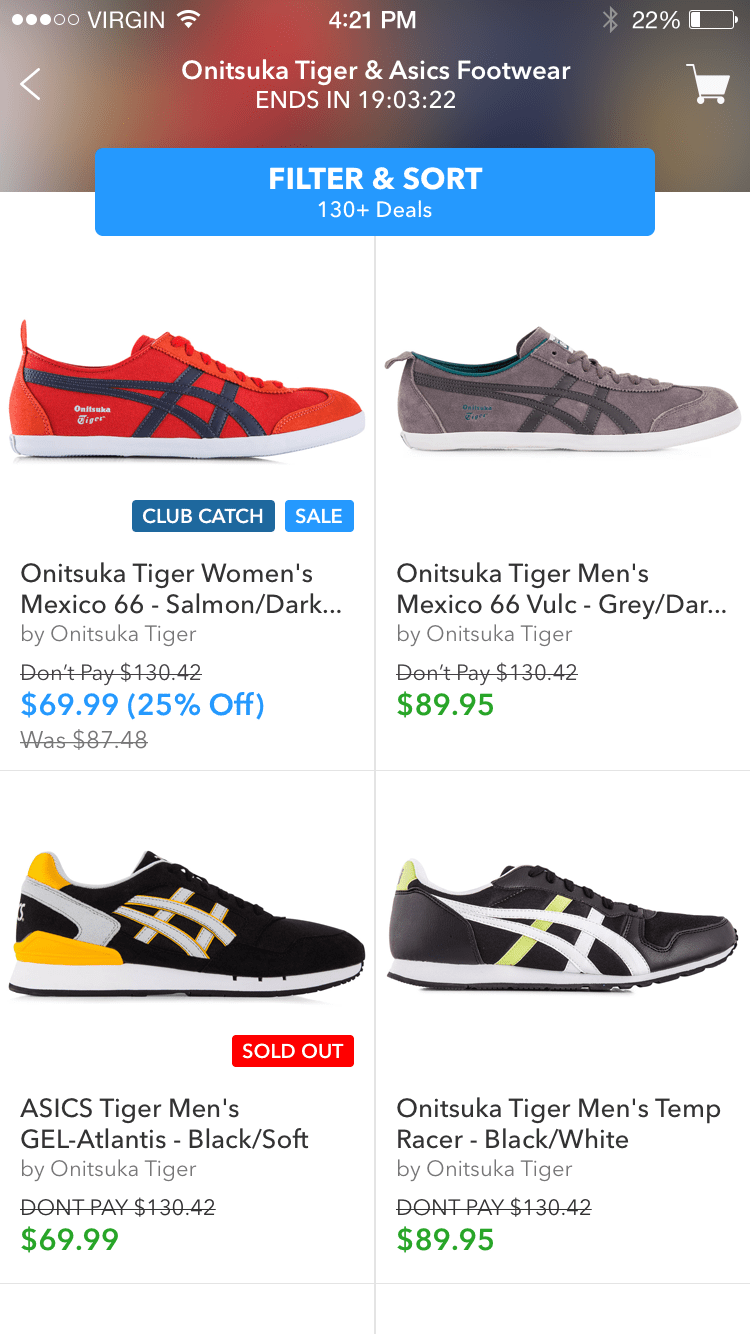Open Filter & Sort options
This screenshot has height=1334, width=750.
point(375,192)
